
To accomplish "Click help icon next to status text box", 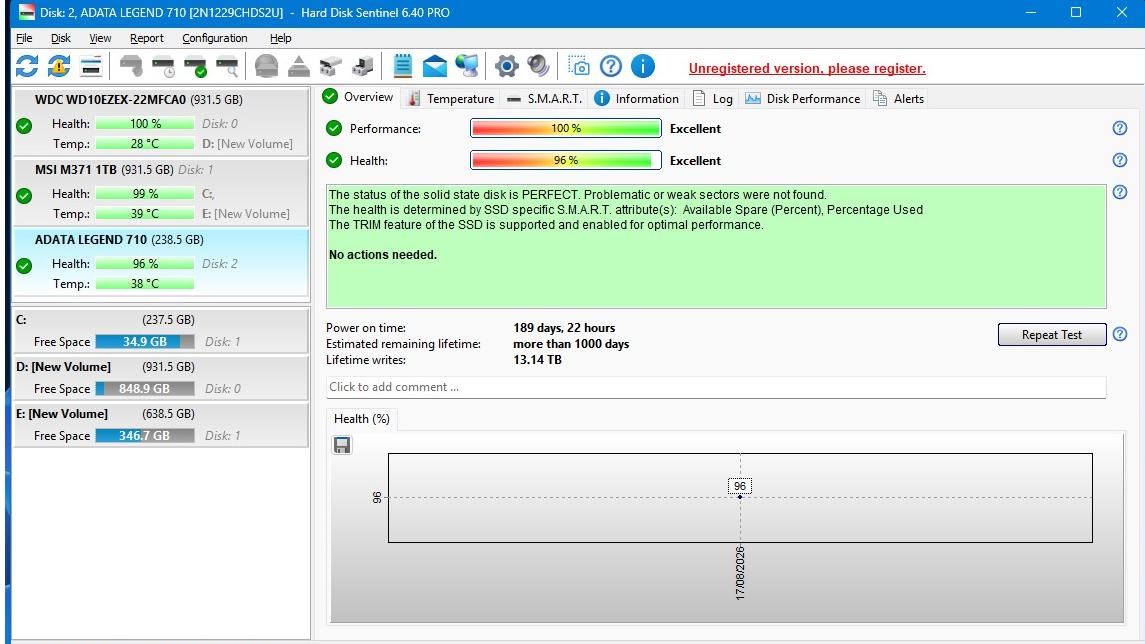I will point(1119,192).
